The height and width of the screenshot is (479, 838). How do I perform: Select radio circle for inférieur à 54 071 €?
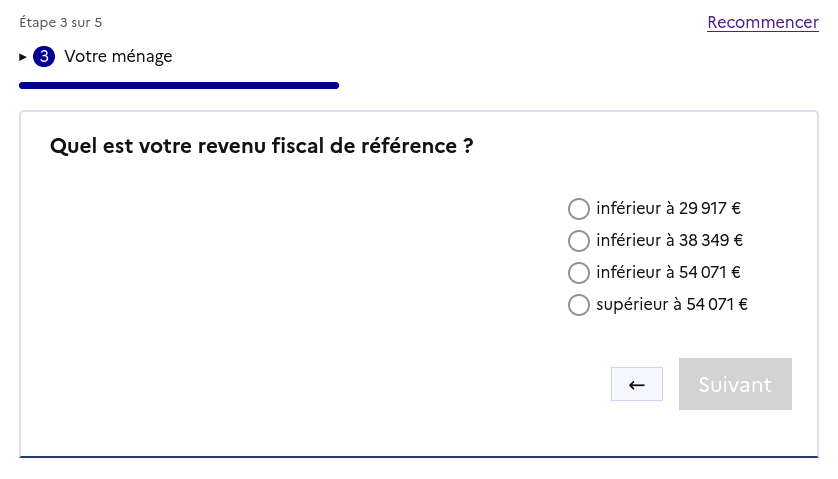[x=578, y=273]
